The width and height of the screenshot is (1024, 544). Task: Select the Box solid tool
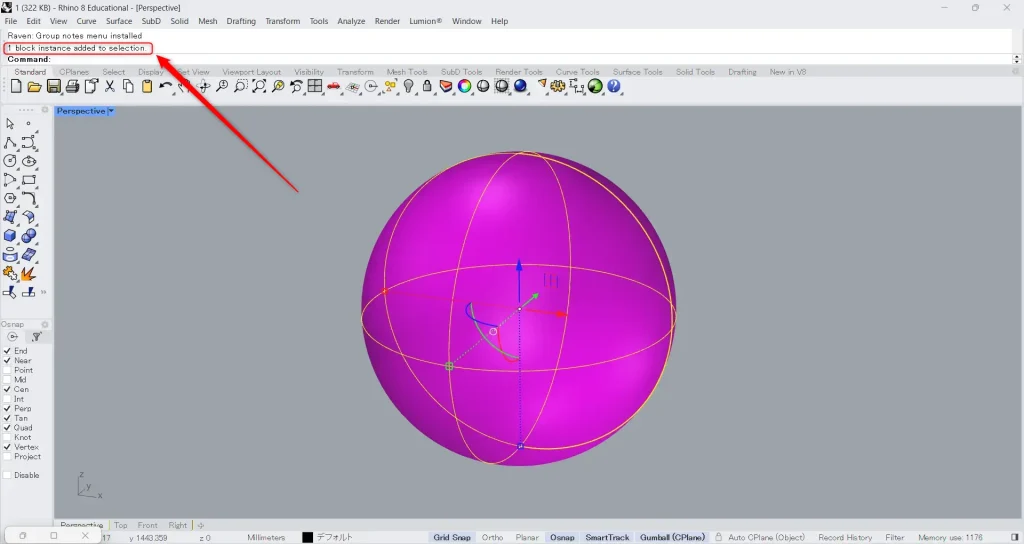point(10,236)
